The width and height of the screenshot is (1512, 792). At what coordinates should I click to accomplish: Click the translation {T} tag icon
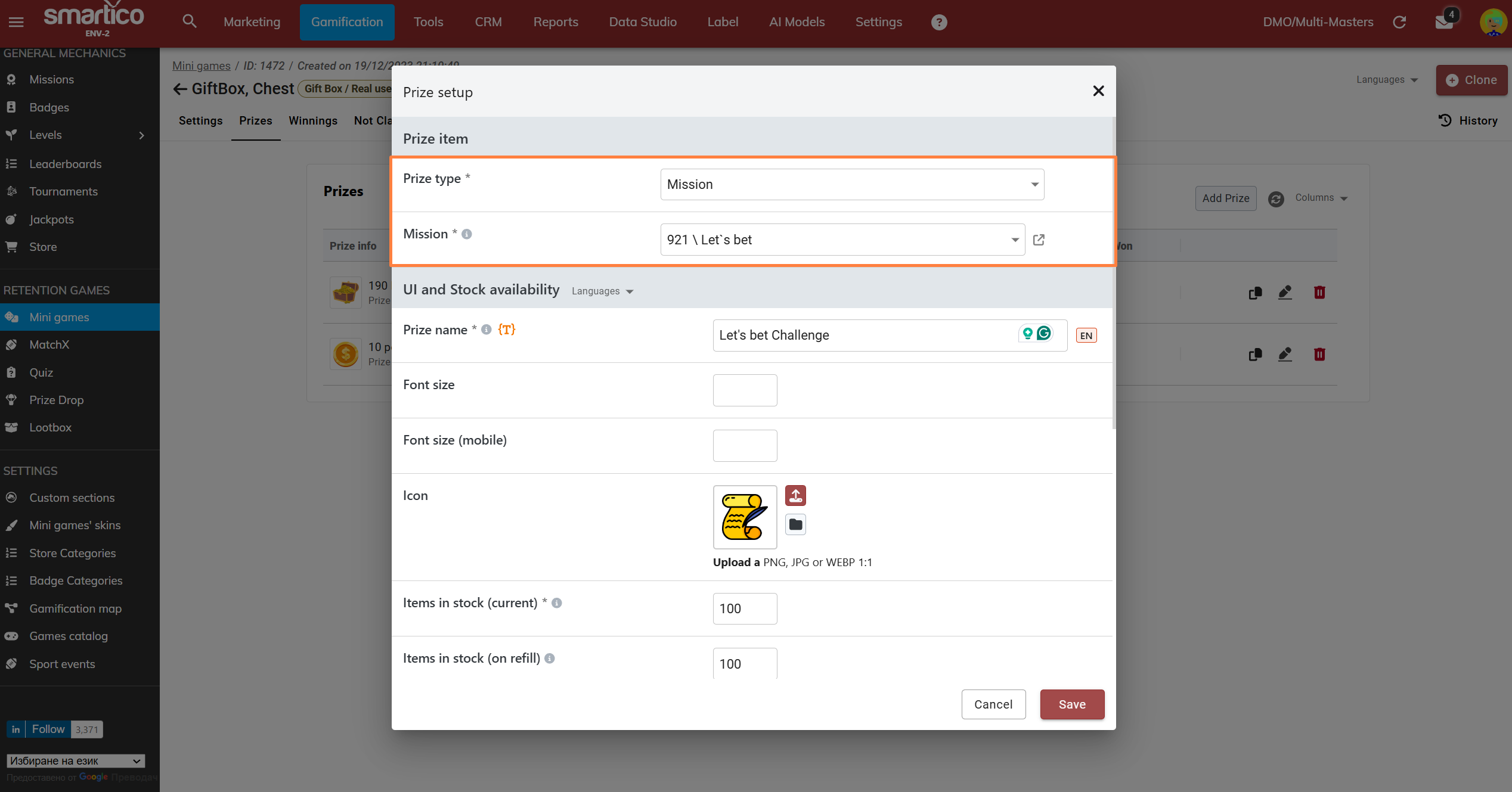point(506,330)
